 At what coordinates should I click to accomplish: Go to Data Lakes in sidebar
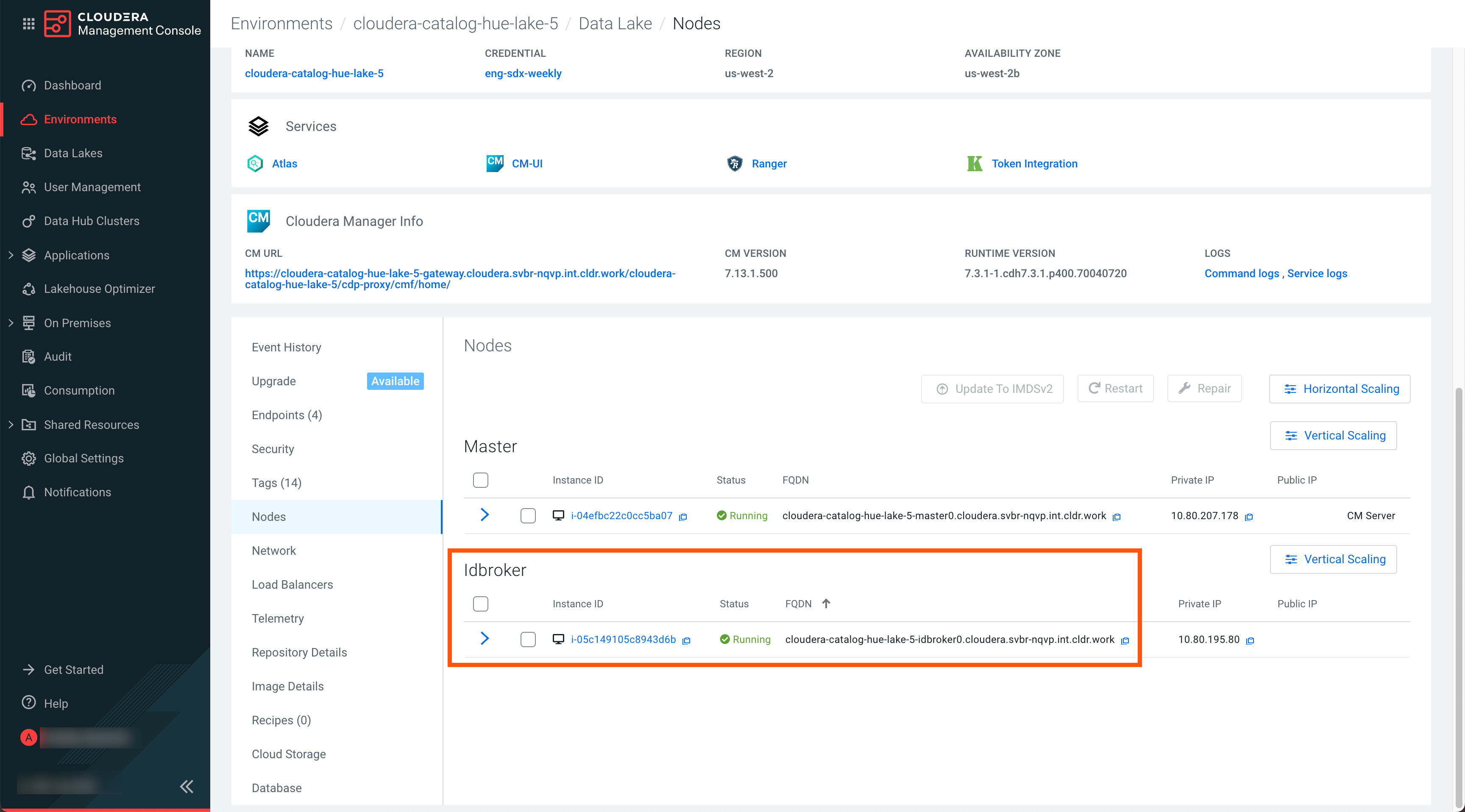click(73, 153)
